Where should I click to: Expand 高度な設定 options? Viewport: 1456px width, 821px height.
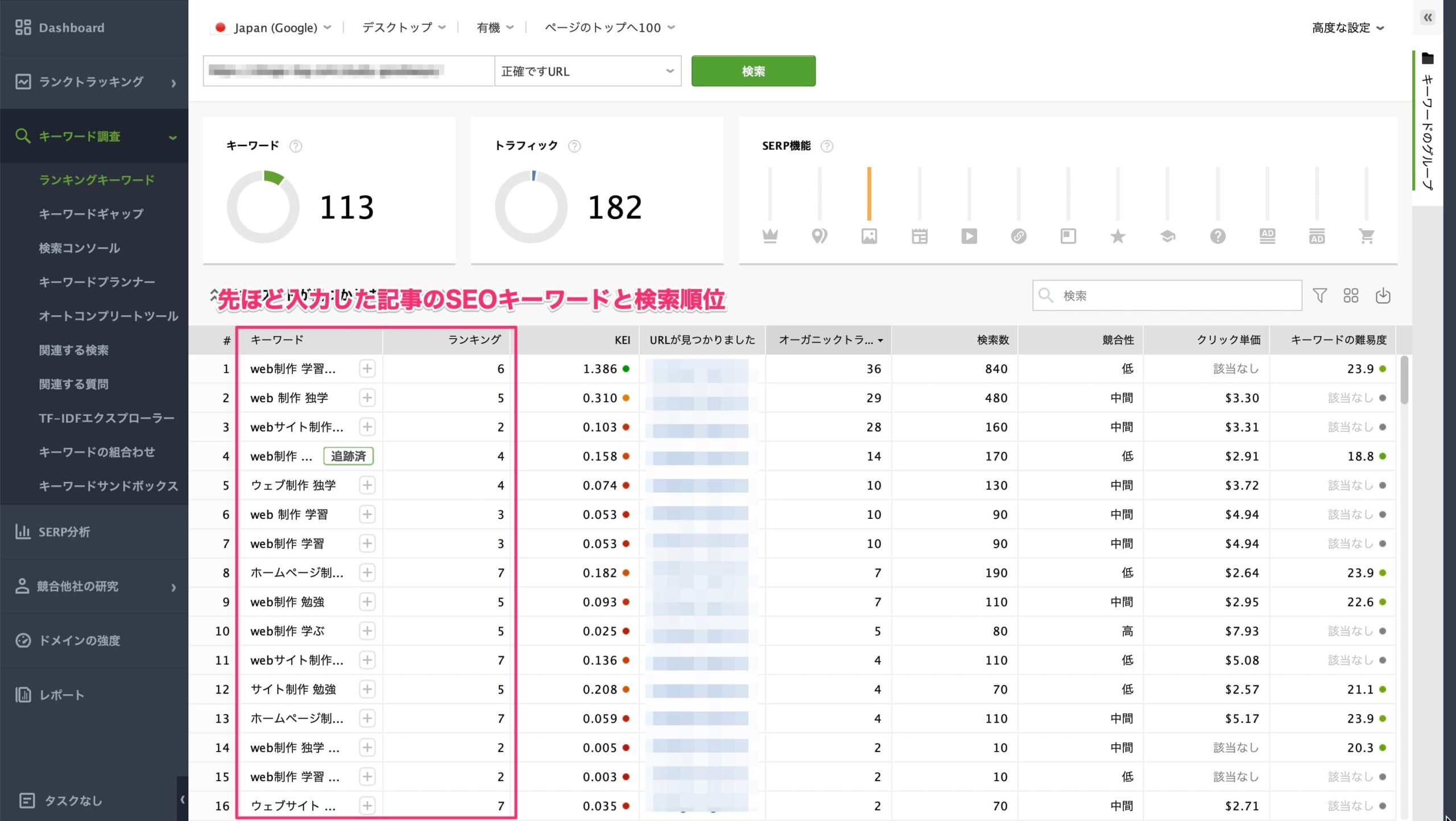1347,27
